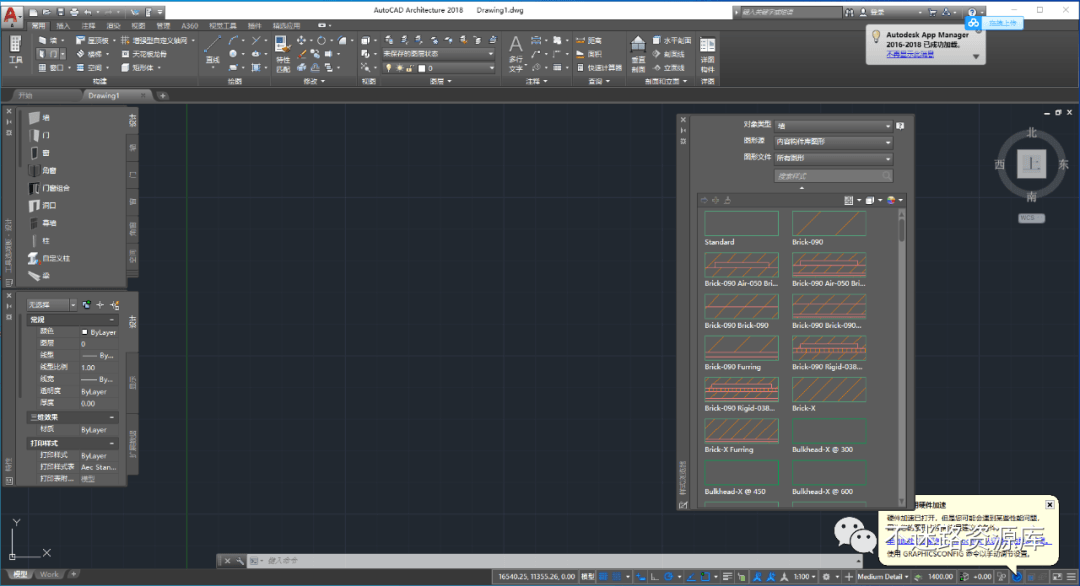1080x586 pixels.
Task: Open the 1:100 annotation scale dropdown
Action: pyautogui.click(x=804, y=576)
